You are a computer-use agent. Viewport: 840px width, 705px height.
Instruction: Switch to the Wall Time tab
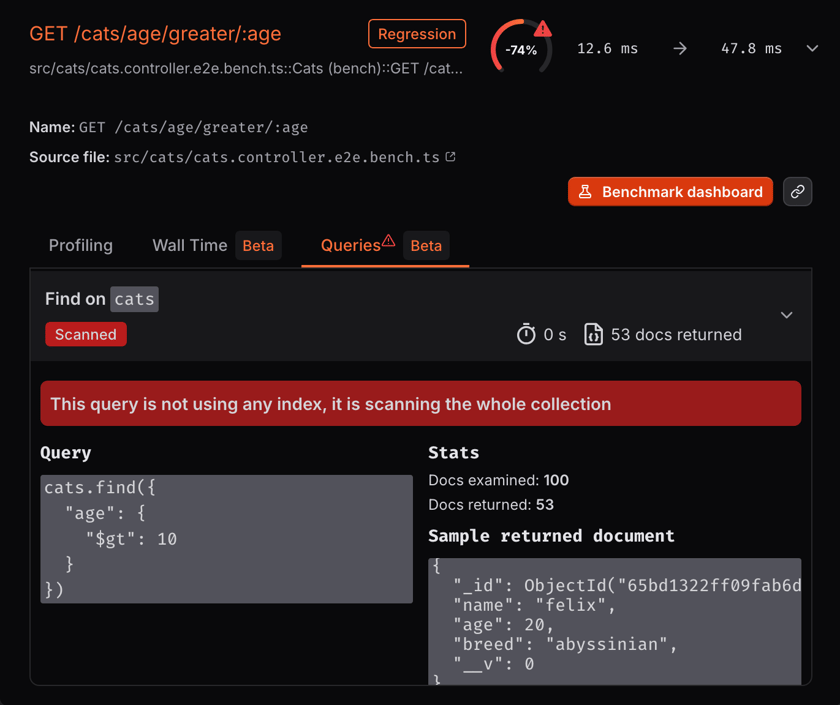(190, 245)
